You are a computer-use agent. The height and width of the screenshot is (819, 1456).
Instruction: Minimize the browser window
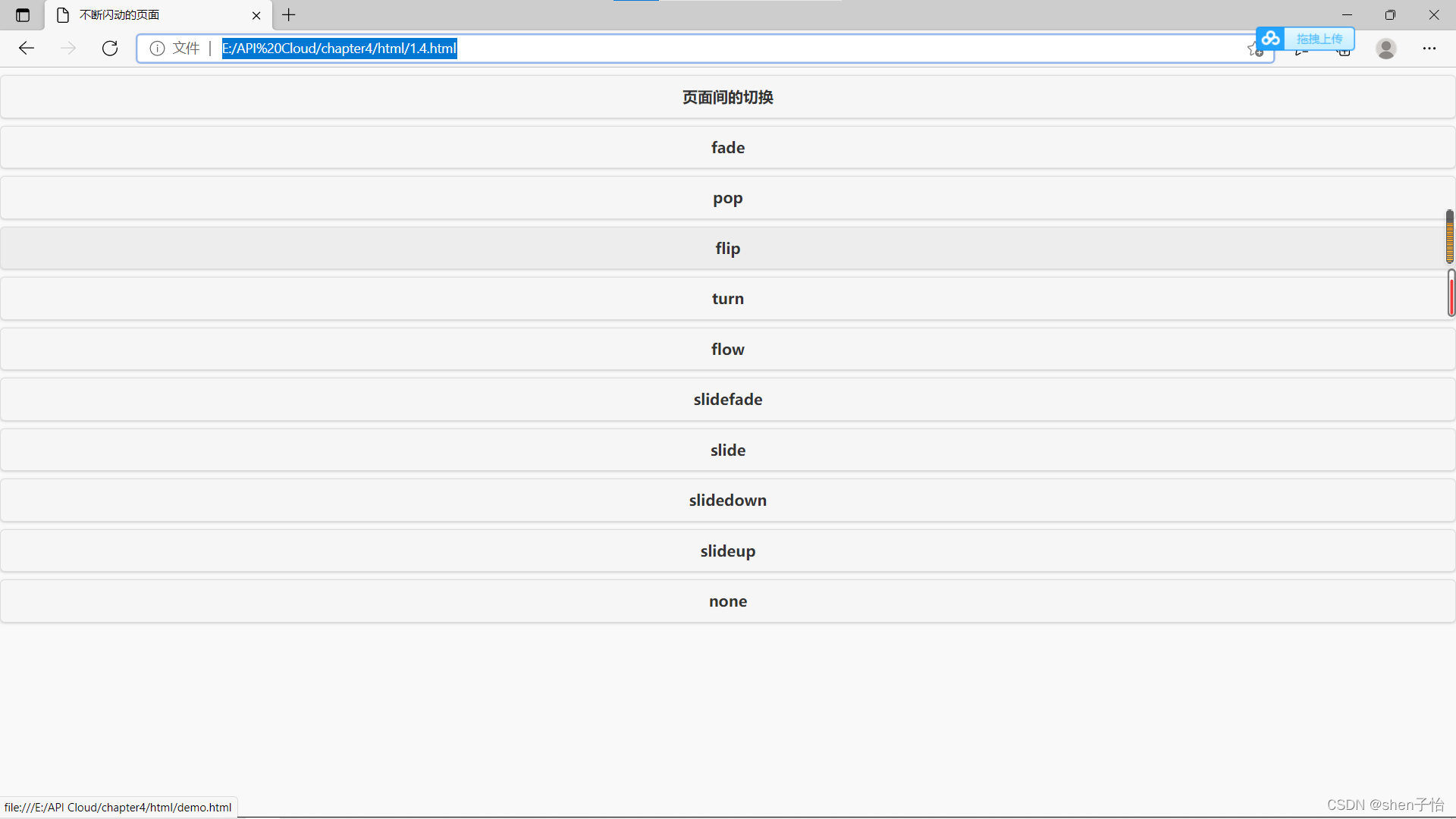click(1347, 15)
